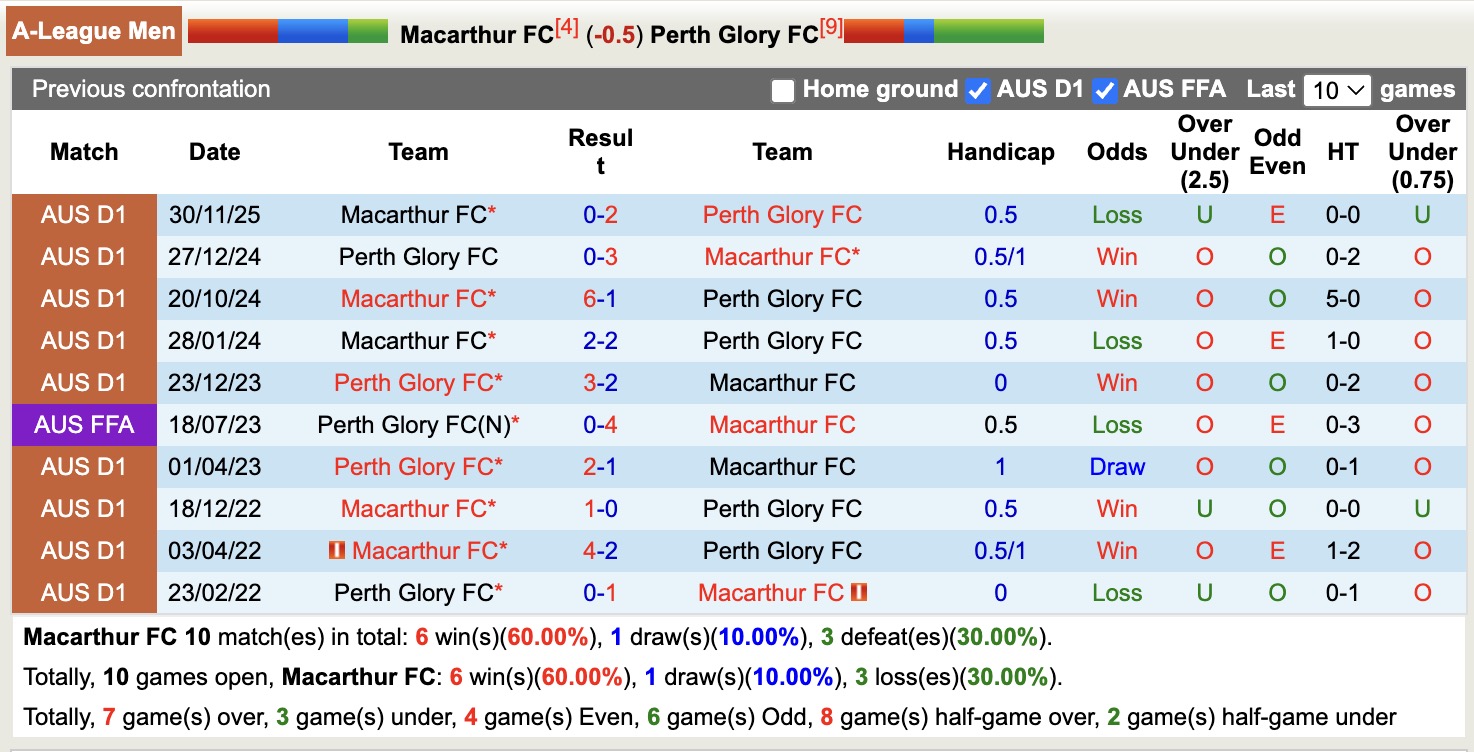This screenshot has width=1474, height=752.
Task: Click Macarthur FC in the 27/12/24 row
Action: pyautogui.click(x=783, y=256)
